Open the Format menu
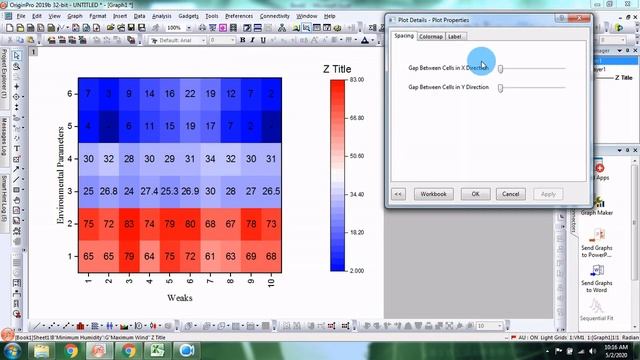 tap(98, 16)
